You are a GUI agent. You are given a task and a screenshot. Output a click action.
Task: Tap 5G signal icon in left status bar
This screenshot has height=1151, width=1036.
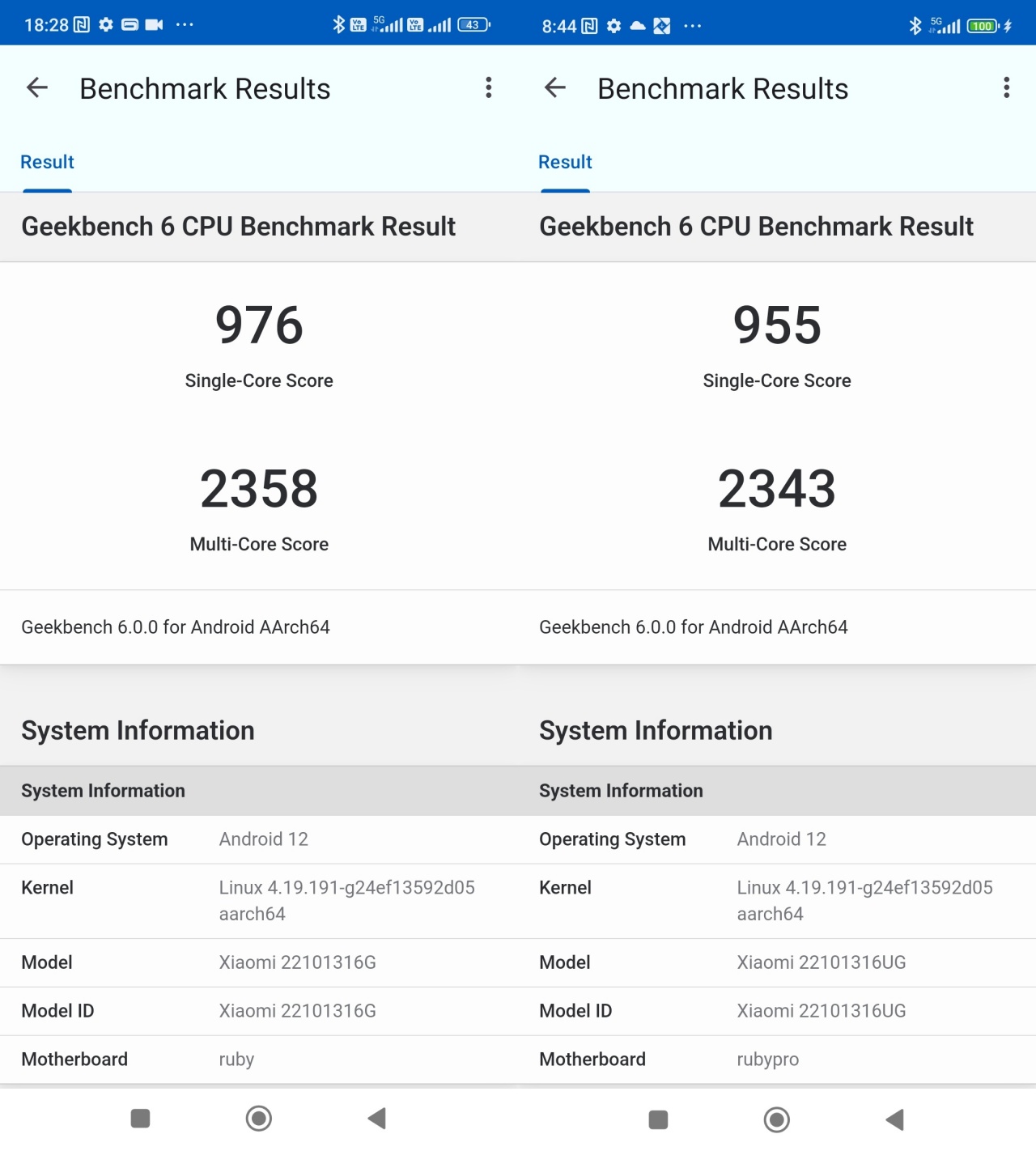(388, 24)
